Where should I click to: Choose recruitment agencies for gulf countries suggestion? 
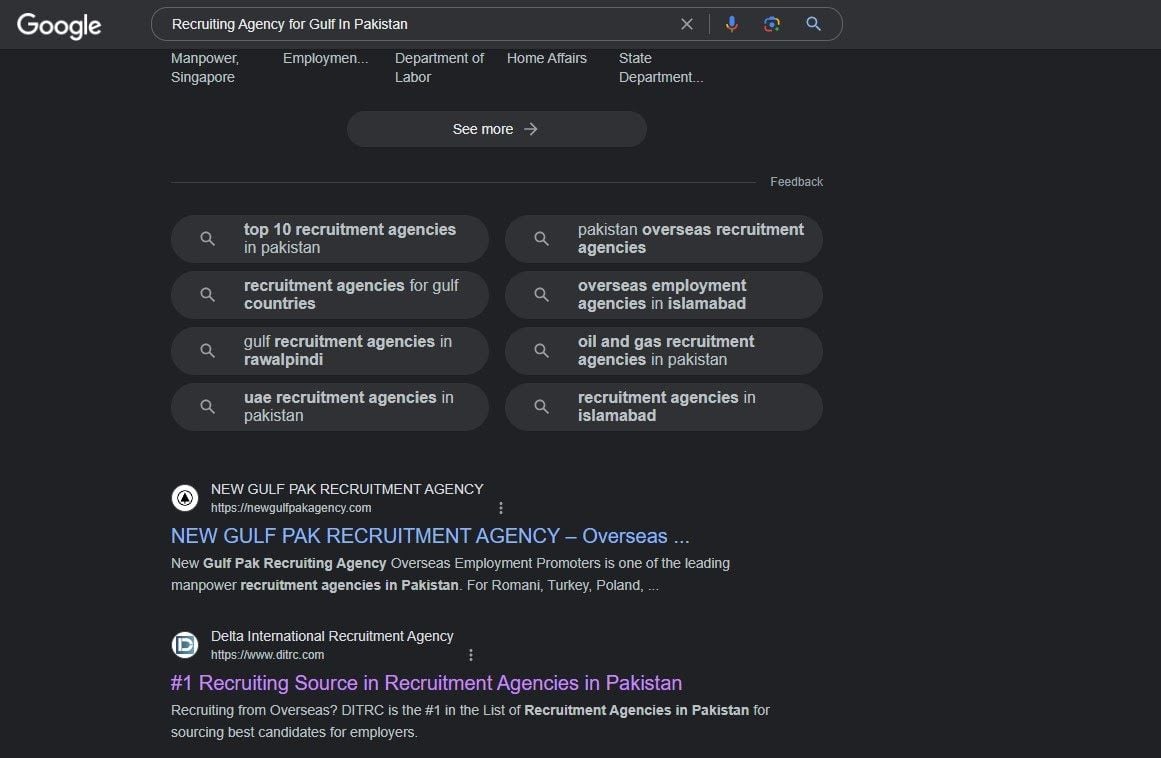(x=330, y=295)
